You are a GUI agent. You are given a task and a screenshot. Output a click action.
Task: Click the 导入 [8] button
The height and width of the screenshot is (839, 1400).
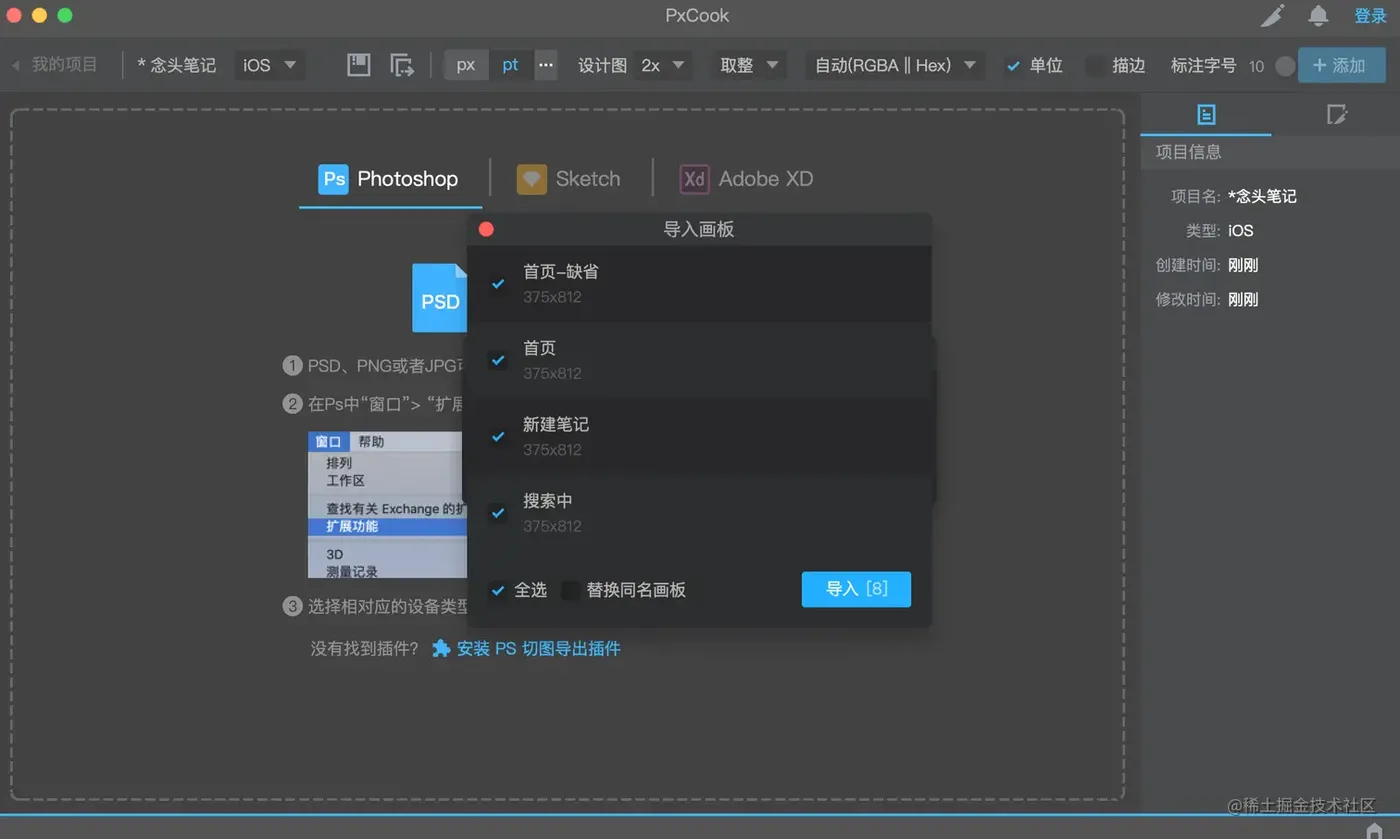coord(856,589)
